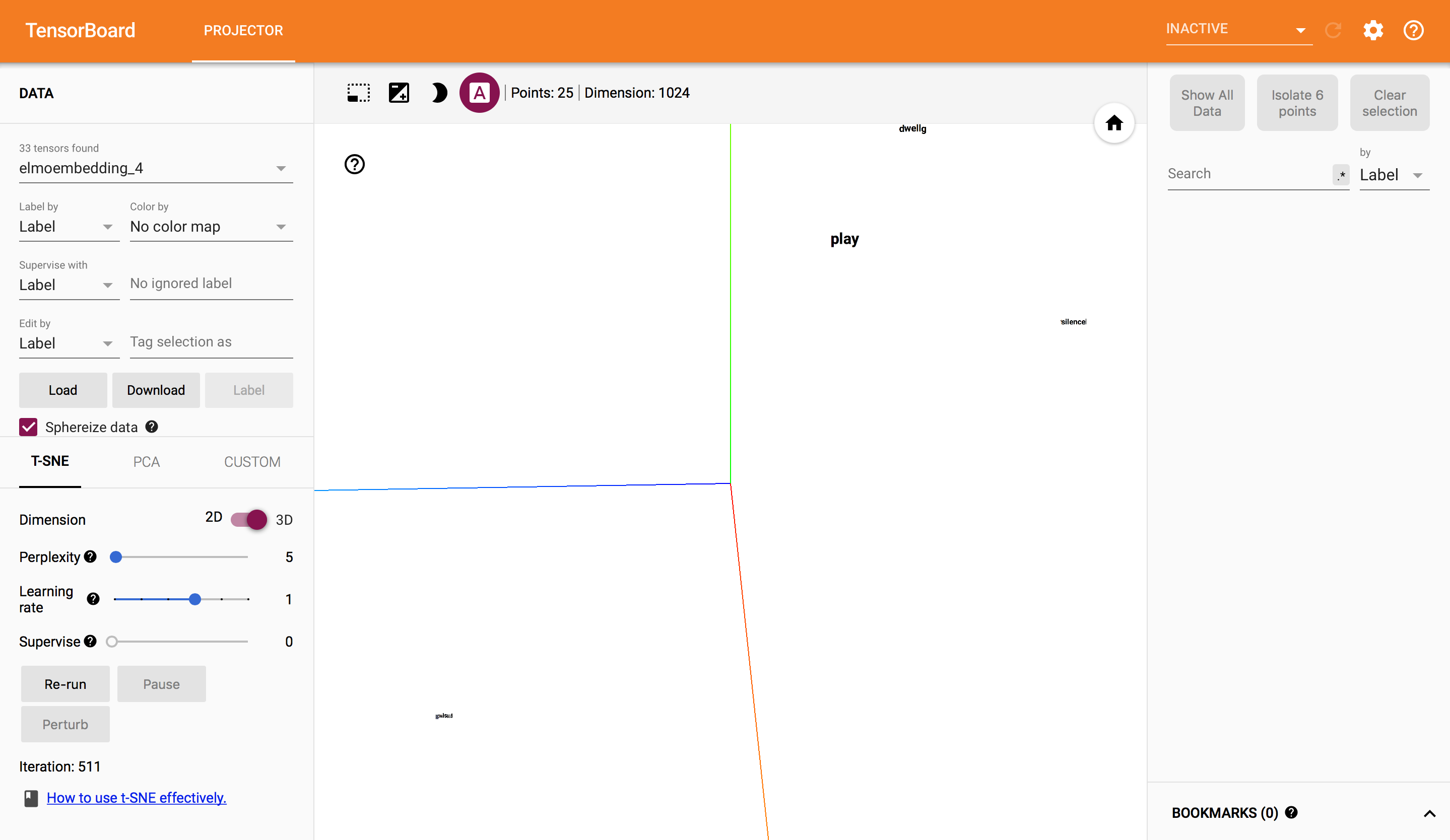Click the edit current selection icon
The image size is (1450, 840).
399,93
